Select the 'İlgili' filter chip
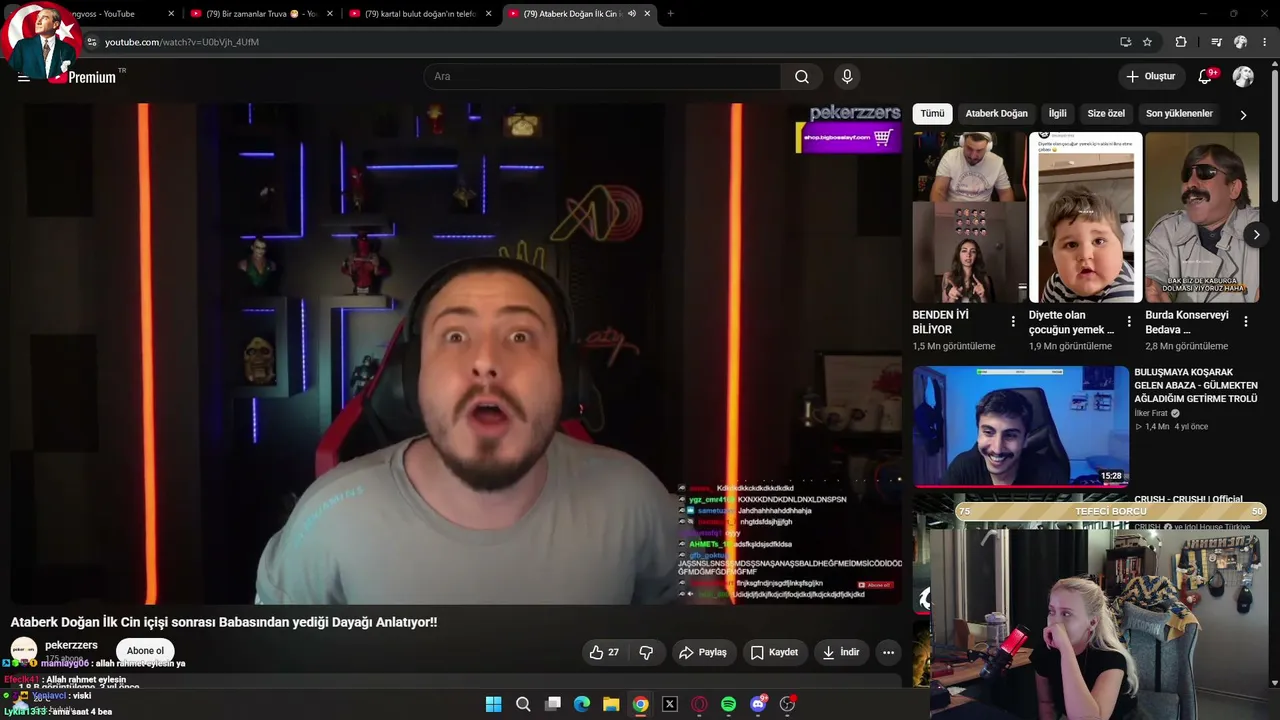 (1057, 114)
